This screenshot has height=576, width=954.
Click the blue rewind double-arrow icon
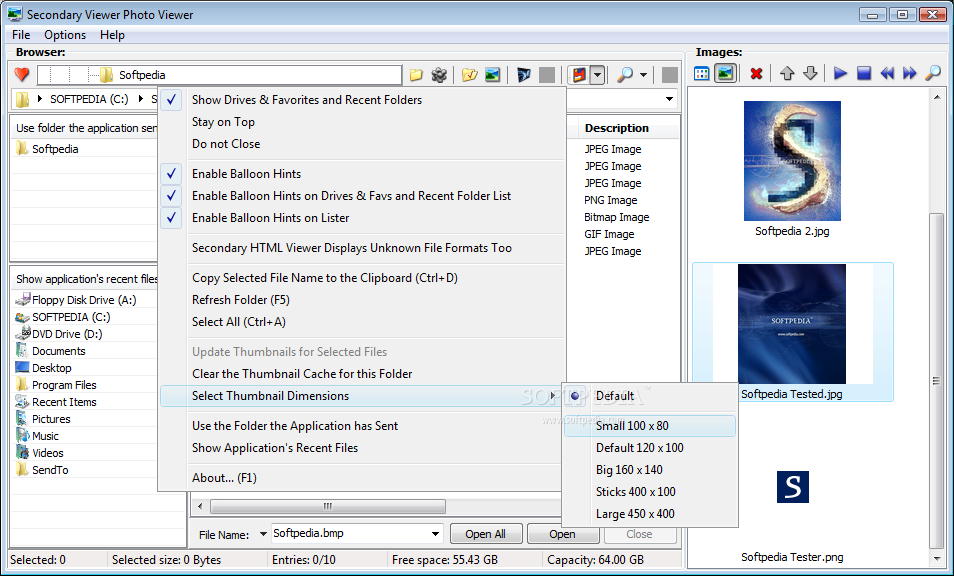[887, 74]
